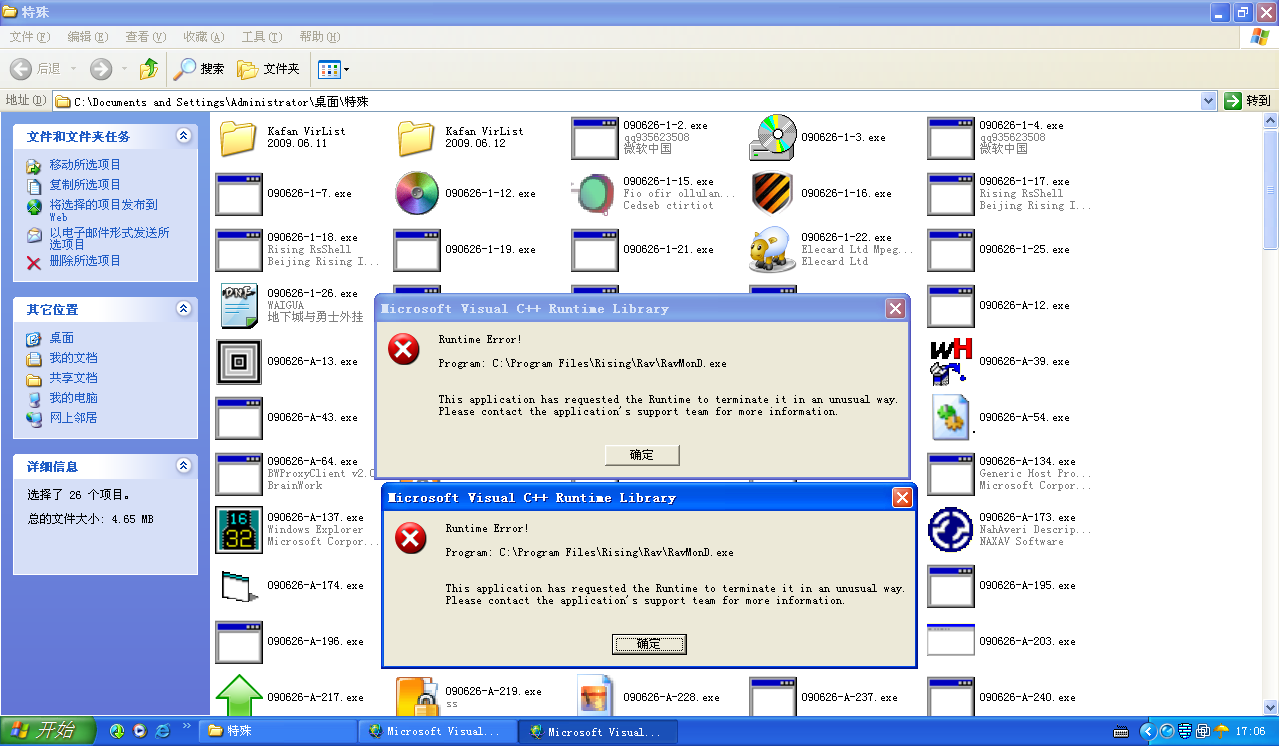The width and height of the screenshot is (1279, 746).
Task: Open the 工具(T) menu
Action: click(x=262, y=37)
